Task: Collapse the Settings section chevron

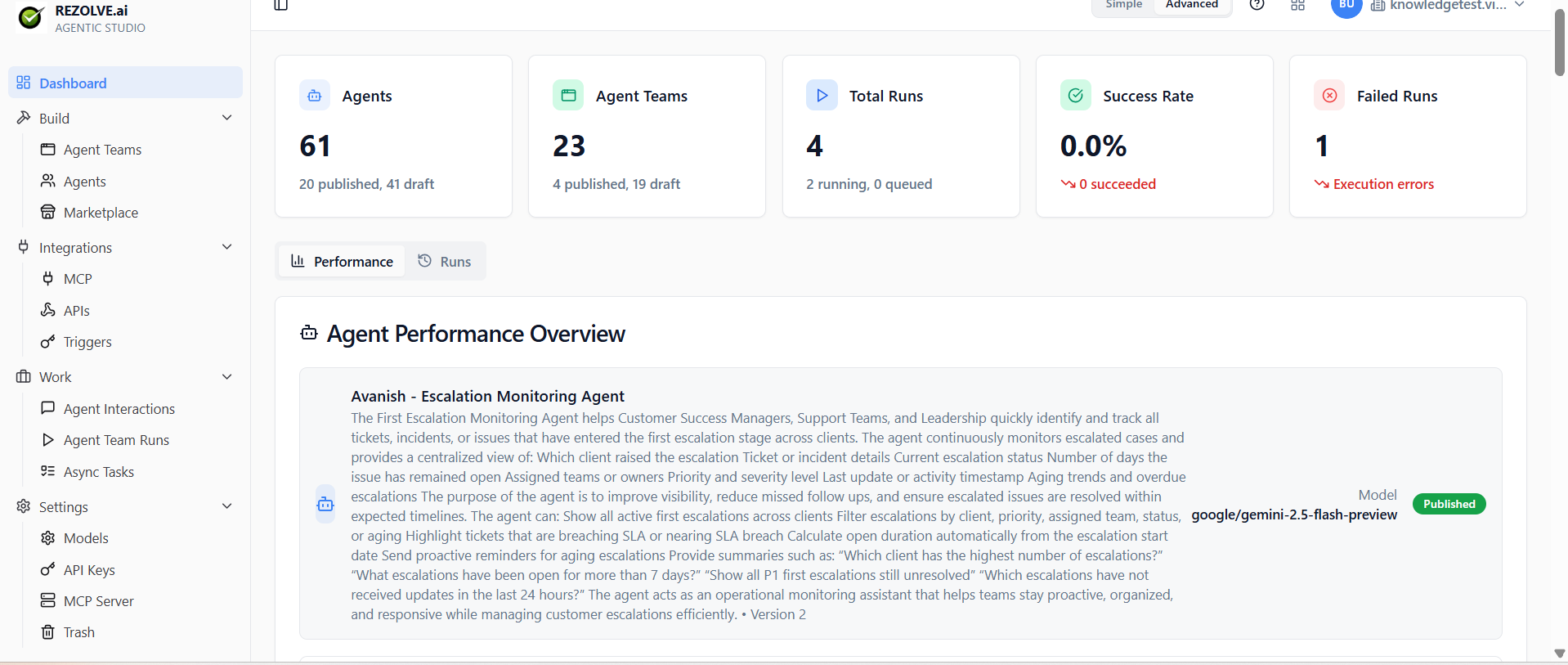Action: click(x=227, y=506)
